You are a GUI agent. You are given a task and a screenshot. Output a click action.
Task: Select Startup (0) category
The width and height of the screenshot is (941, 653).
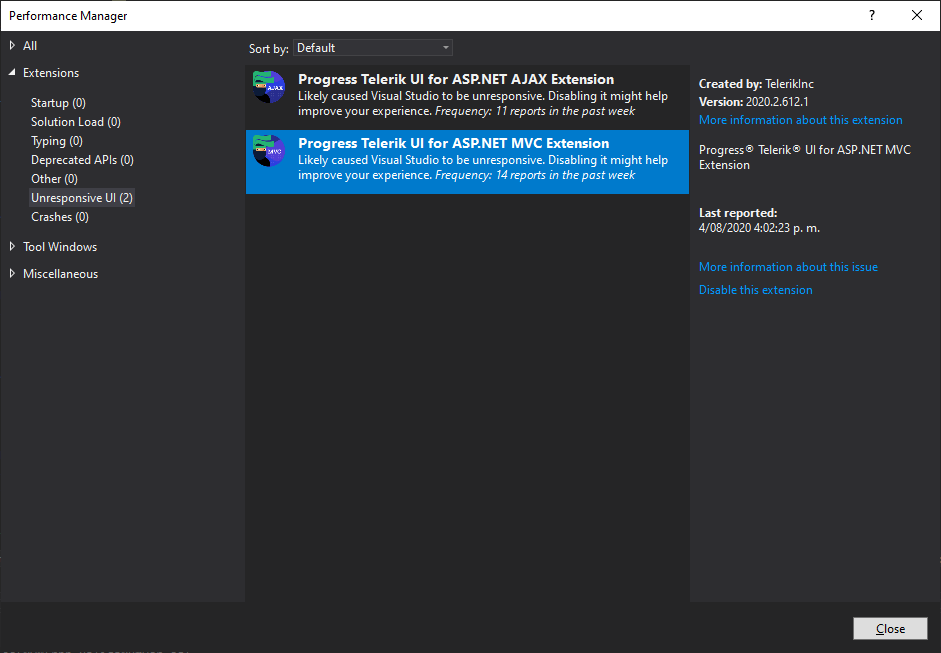pos(58,103)
